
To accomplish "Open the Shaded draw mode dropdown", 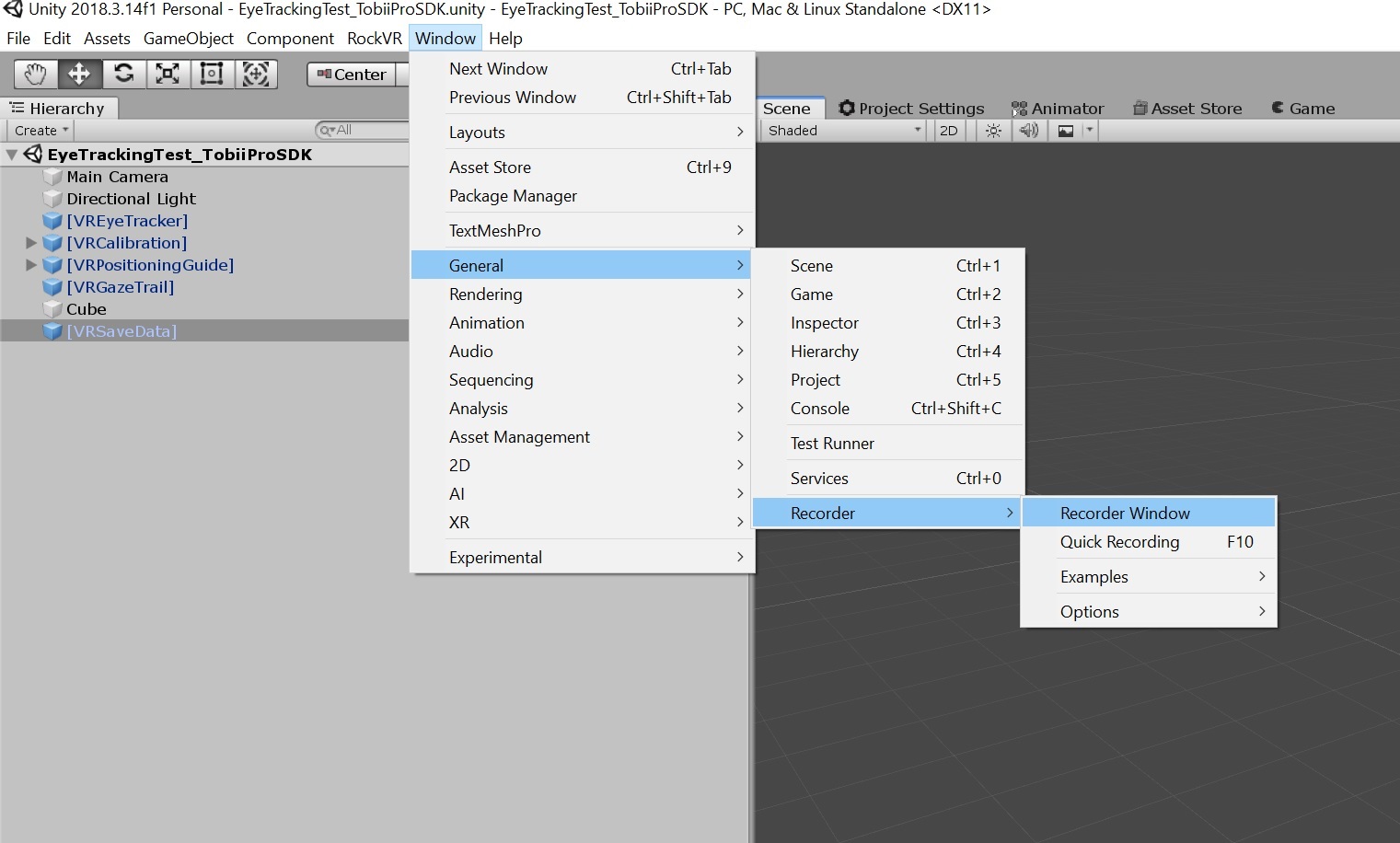I will [x=844, y=131].
